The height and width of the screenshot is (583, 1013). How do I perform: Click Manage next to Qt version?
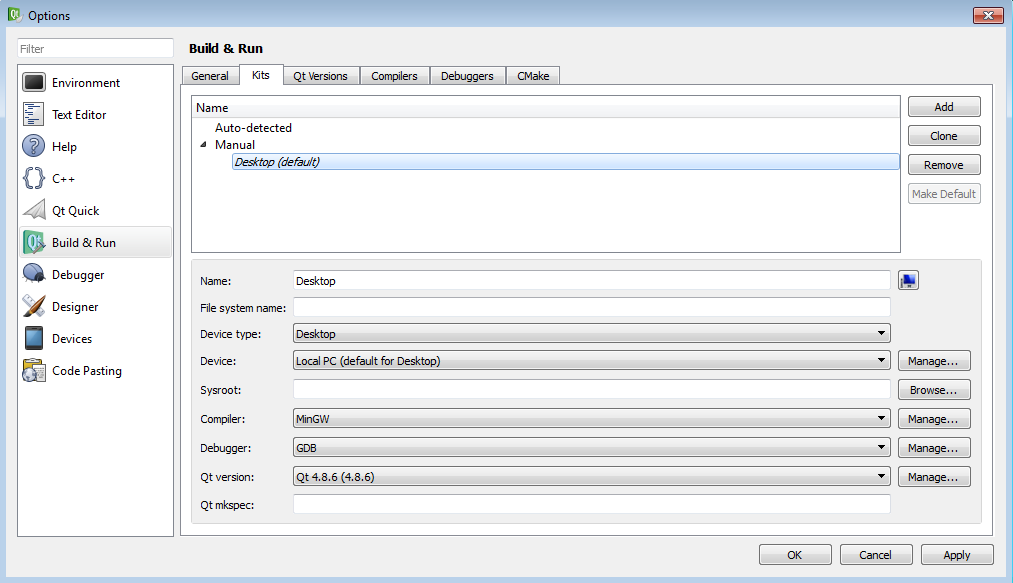click(934, 477)
